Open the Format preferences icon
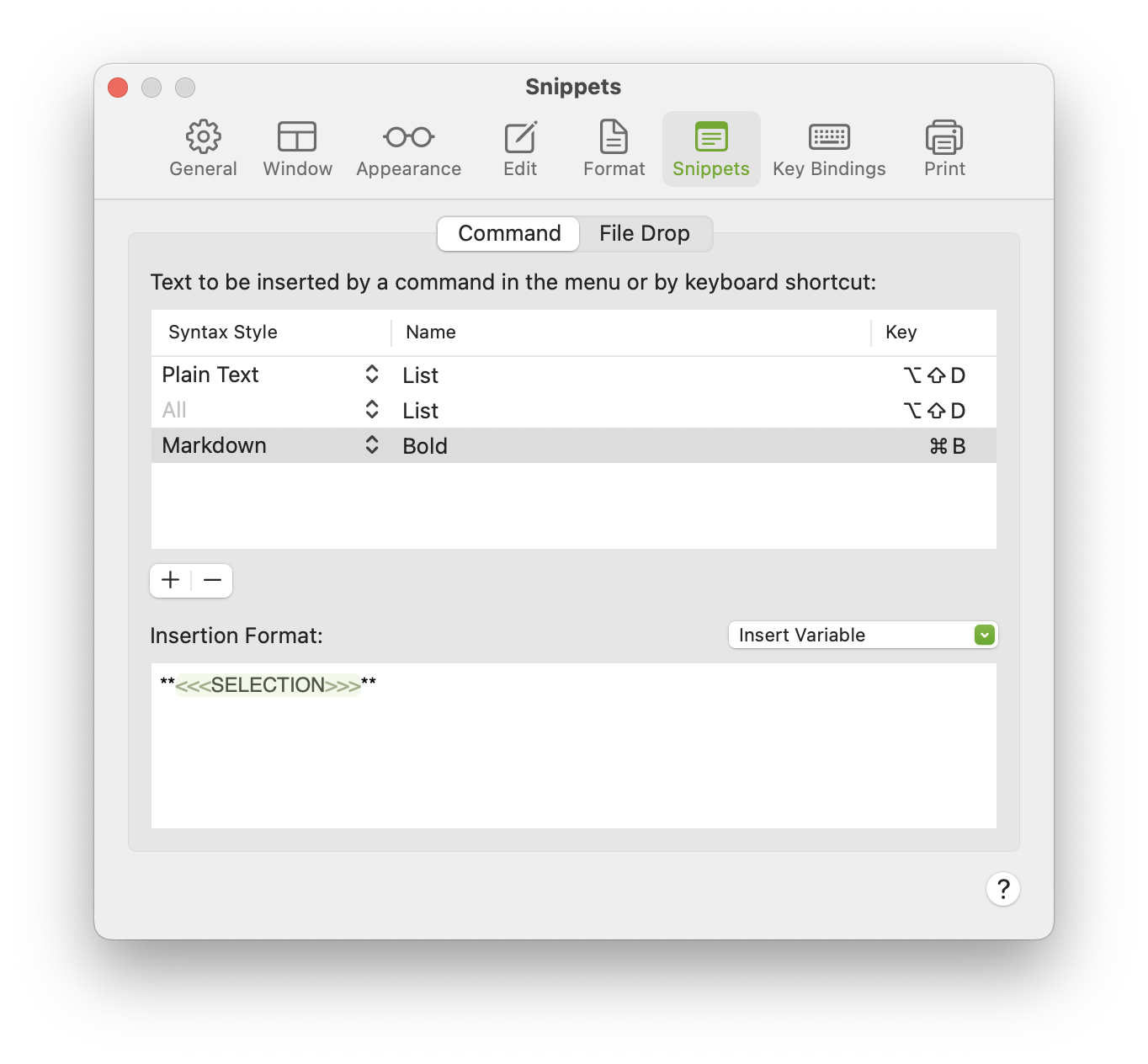 click(613, 147)
